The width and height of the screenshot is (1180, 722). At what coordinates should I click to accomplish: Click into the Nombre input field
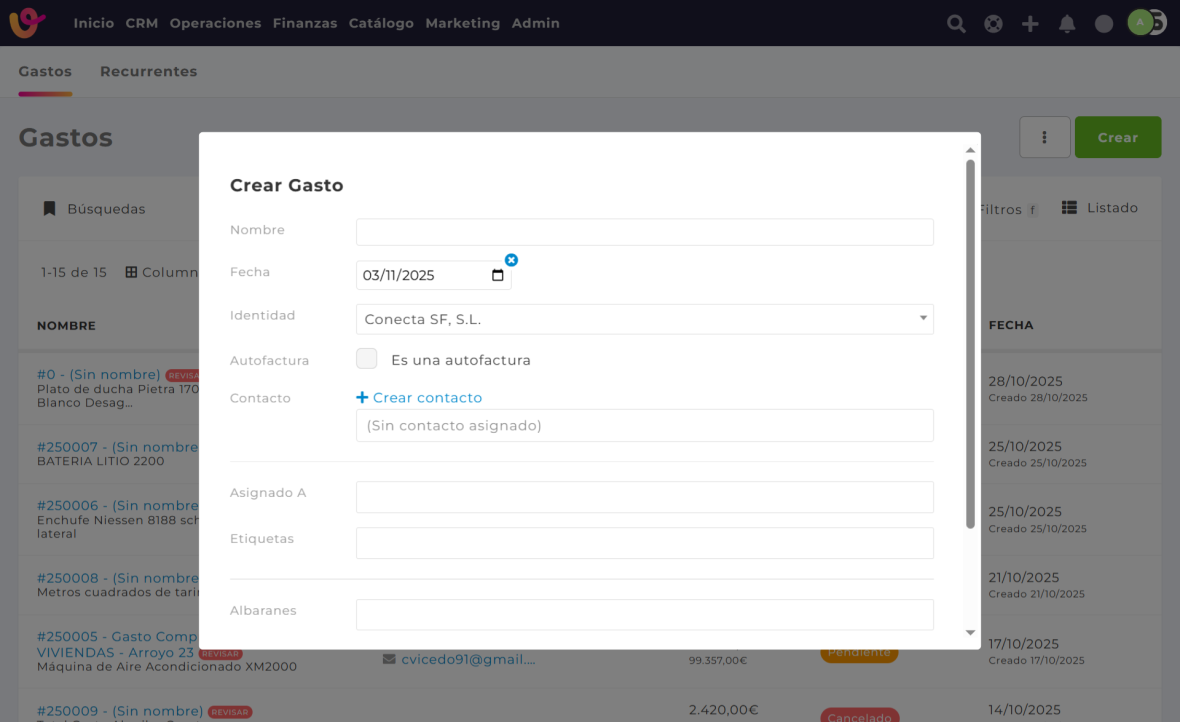tap(644, 232)
